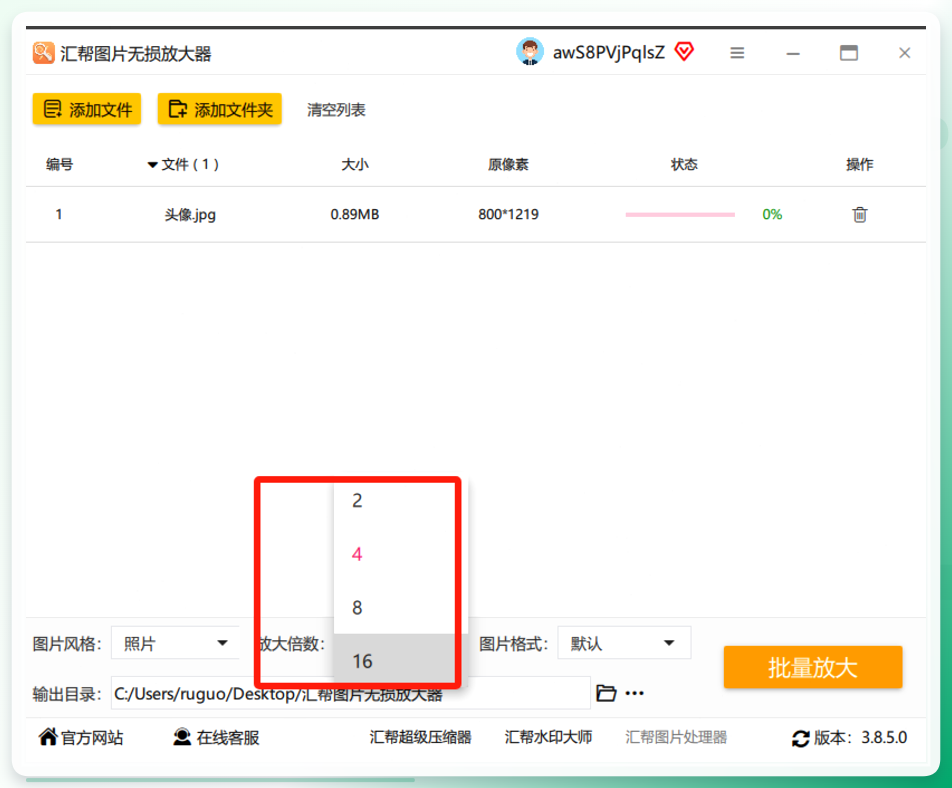Click the 原像素 column header
Viewport: 952px width, 788px height.
pos(508,165)
